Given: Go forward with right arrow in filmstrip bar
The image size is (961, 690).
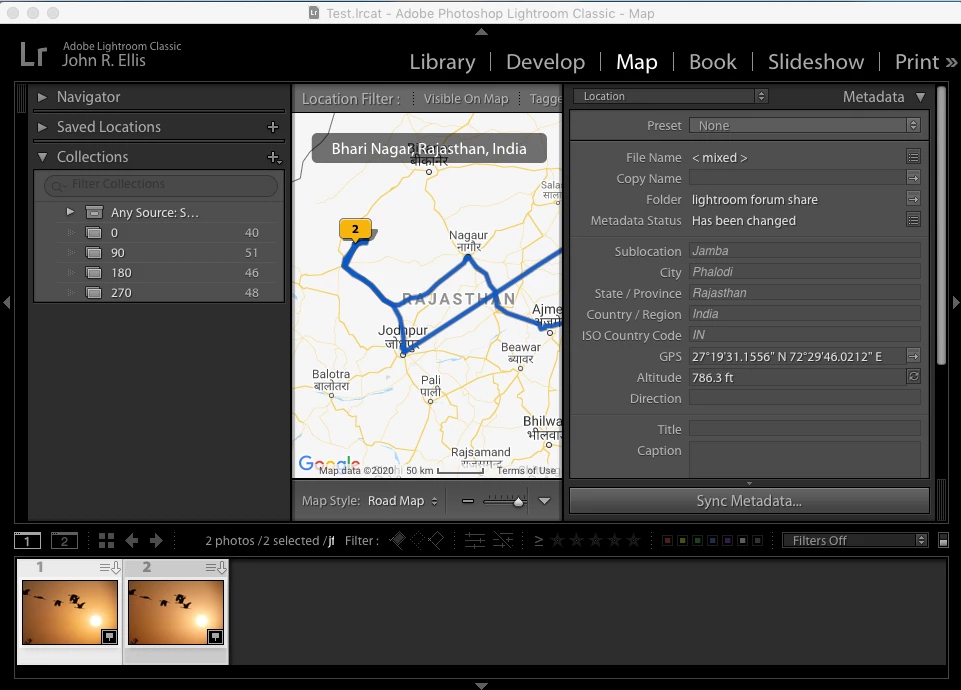Looking at the screenshot, I should [x=156, y=540].
